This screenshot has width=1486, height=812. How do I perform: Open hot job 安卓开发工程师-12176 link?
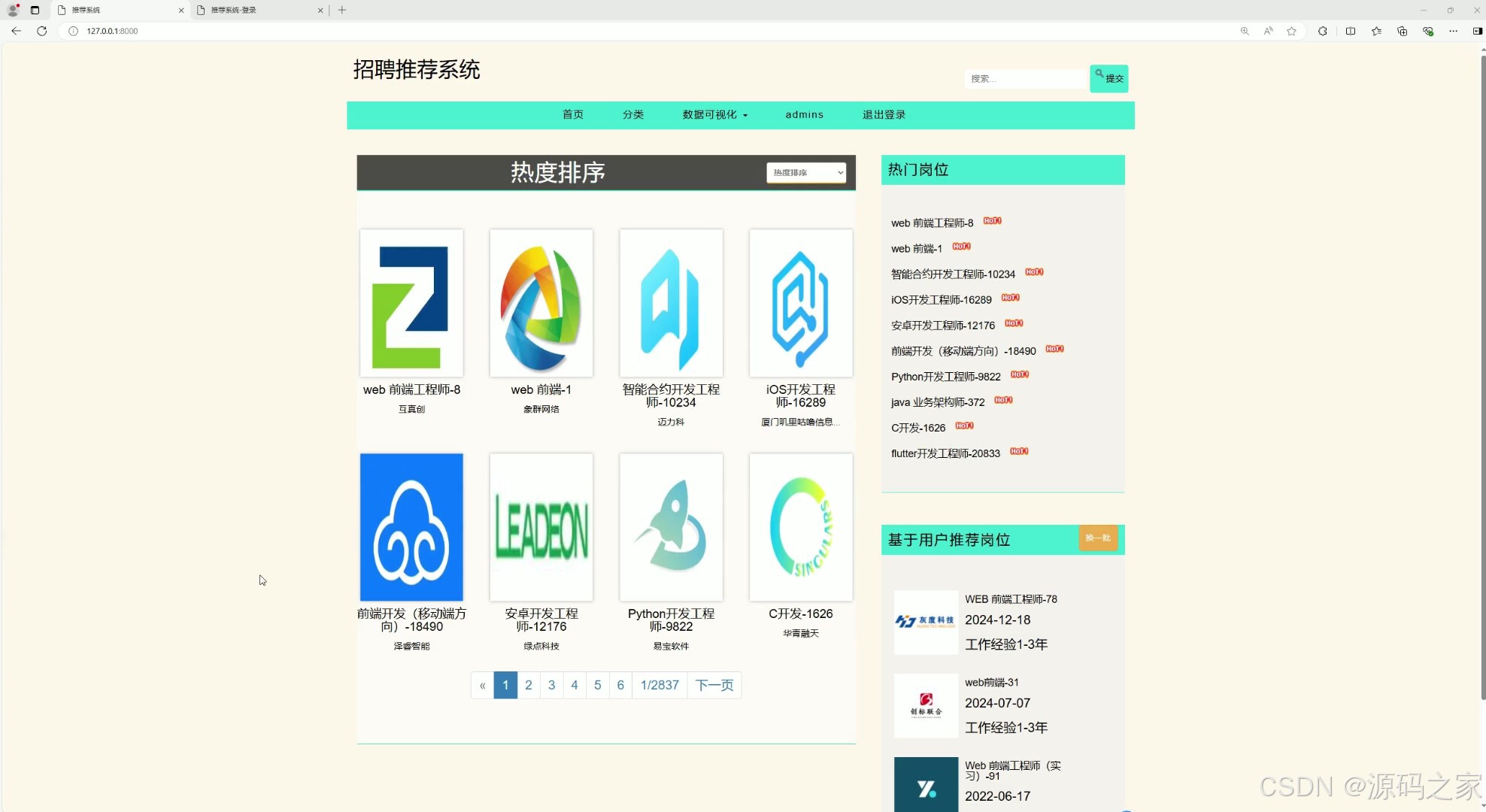pyautogui.click(x=943, y=326)
